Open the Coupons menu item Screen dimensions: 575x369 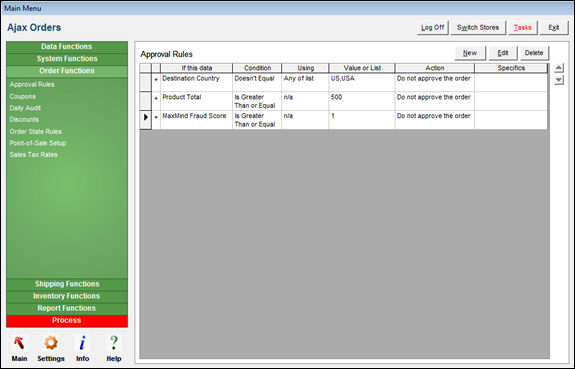coord(23,96)
